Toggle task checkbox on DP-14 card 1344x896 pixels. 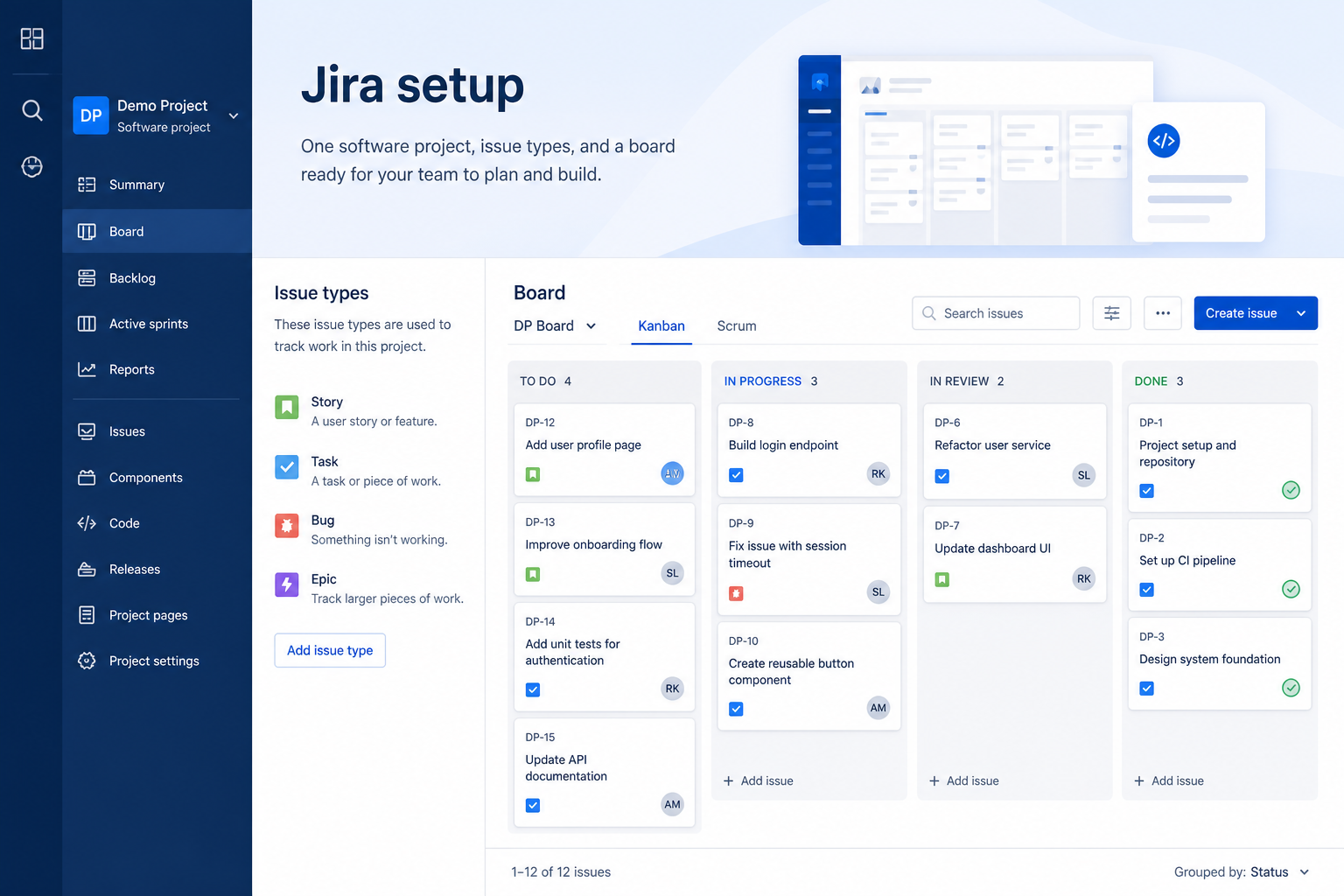pos(533,689)
